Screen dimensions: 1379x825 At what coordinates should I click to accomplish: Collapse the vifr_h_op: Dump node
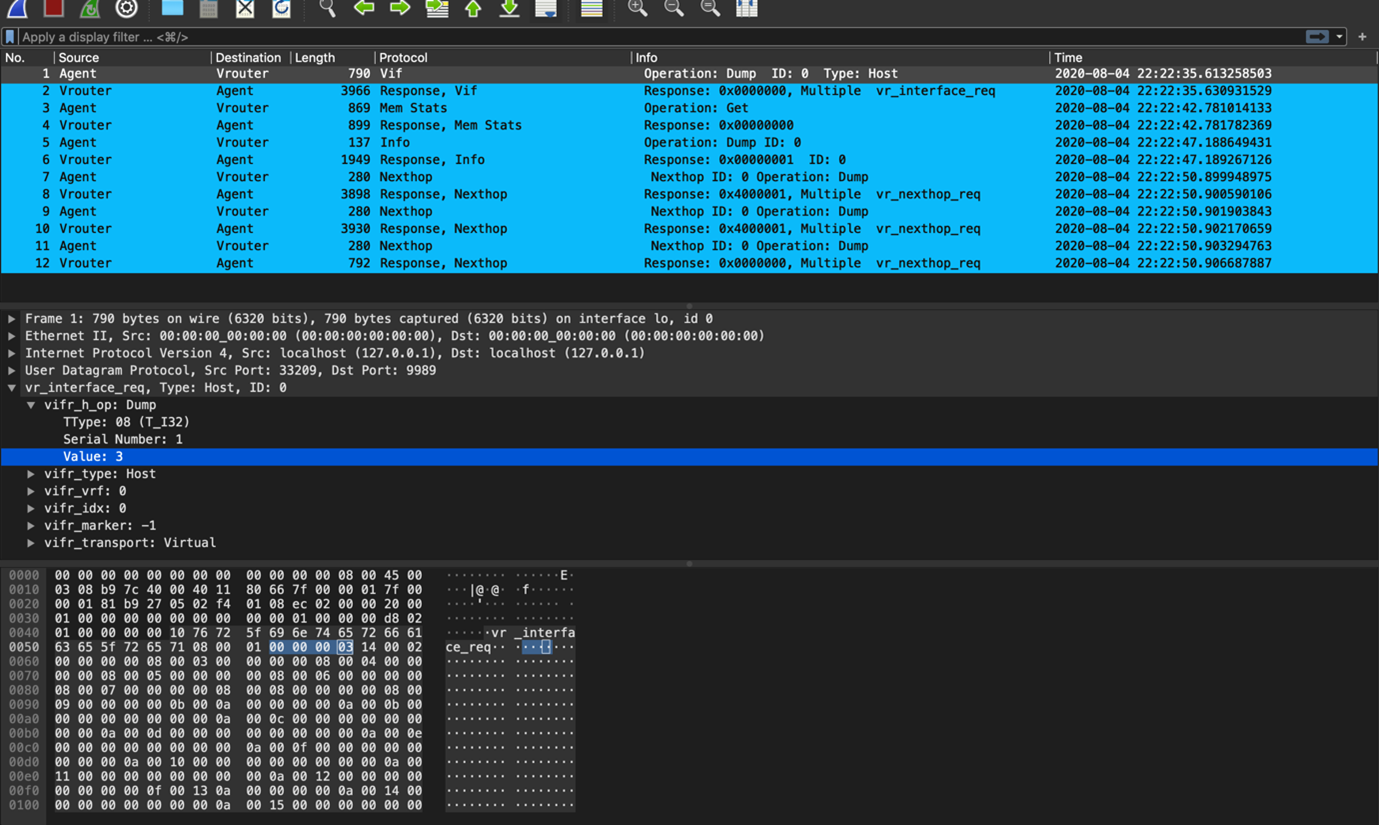pos(31,405)
